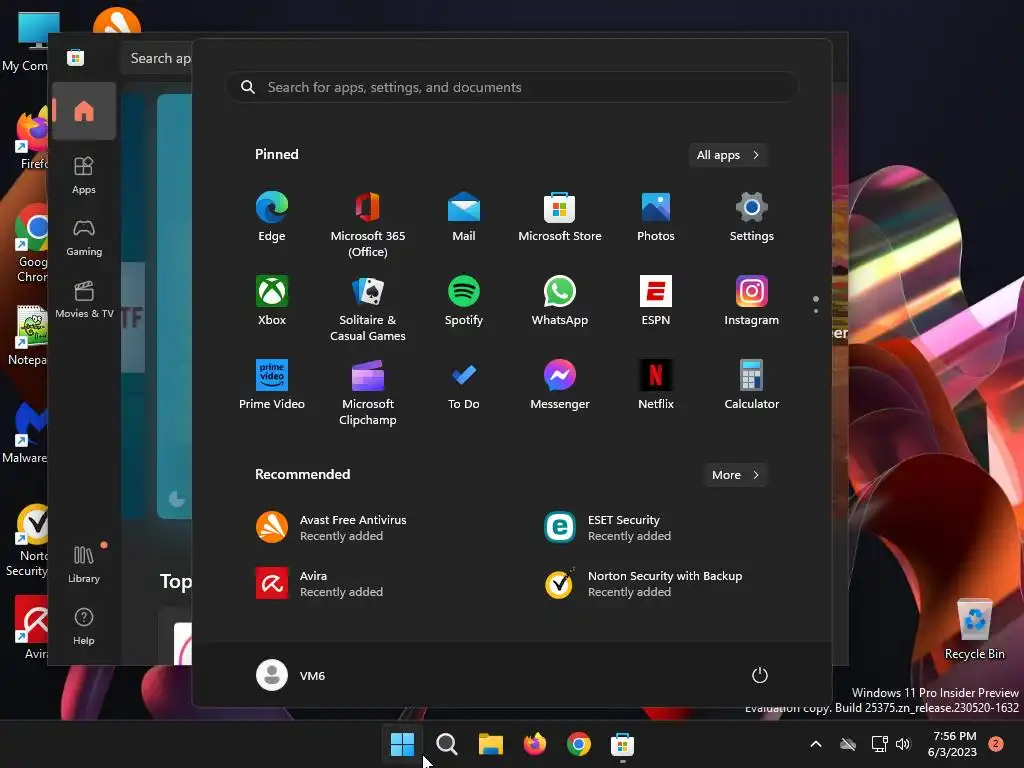The image size is (1024, 768).
Task: Launch the Xbox app
Action: (272, 300)
